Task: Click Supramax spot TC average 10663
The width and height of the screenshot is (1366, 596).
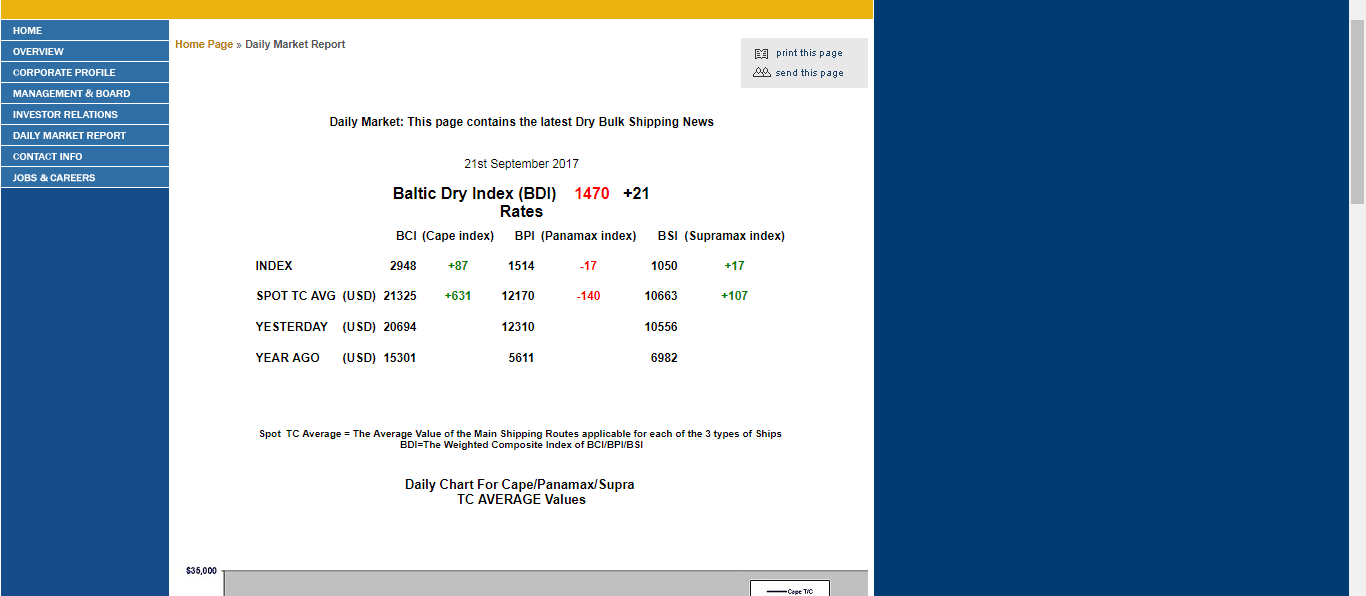Action: [x=661, y=296]
